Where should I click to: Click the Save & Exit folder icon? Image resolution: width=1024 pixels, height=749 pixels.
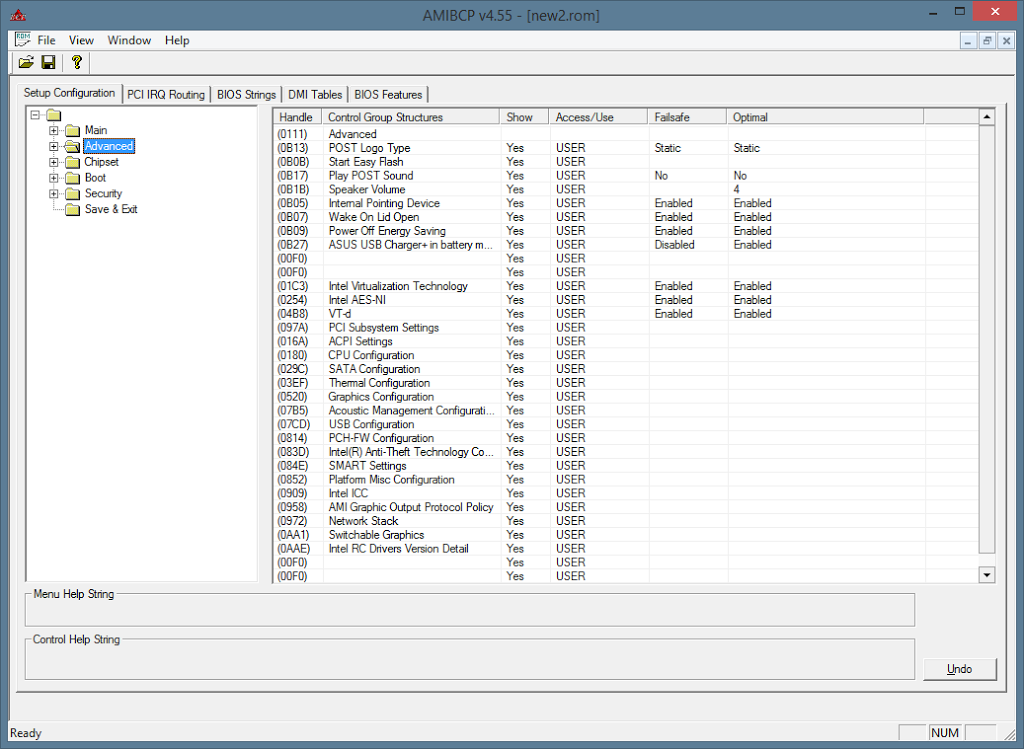point(72,209)
